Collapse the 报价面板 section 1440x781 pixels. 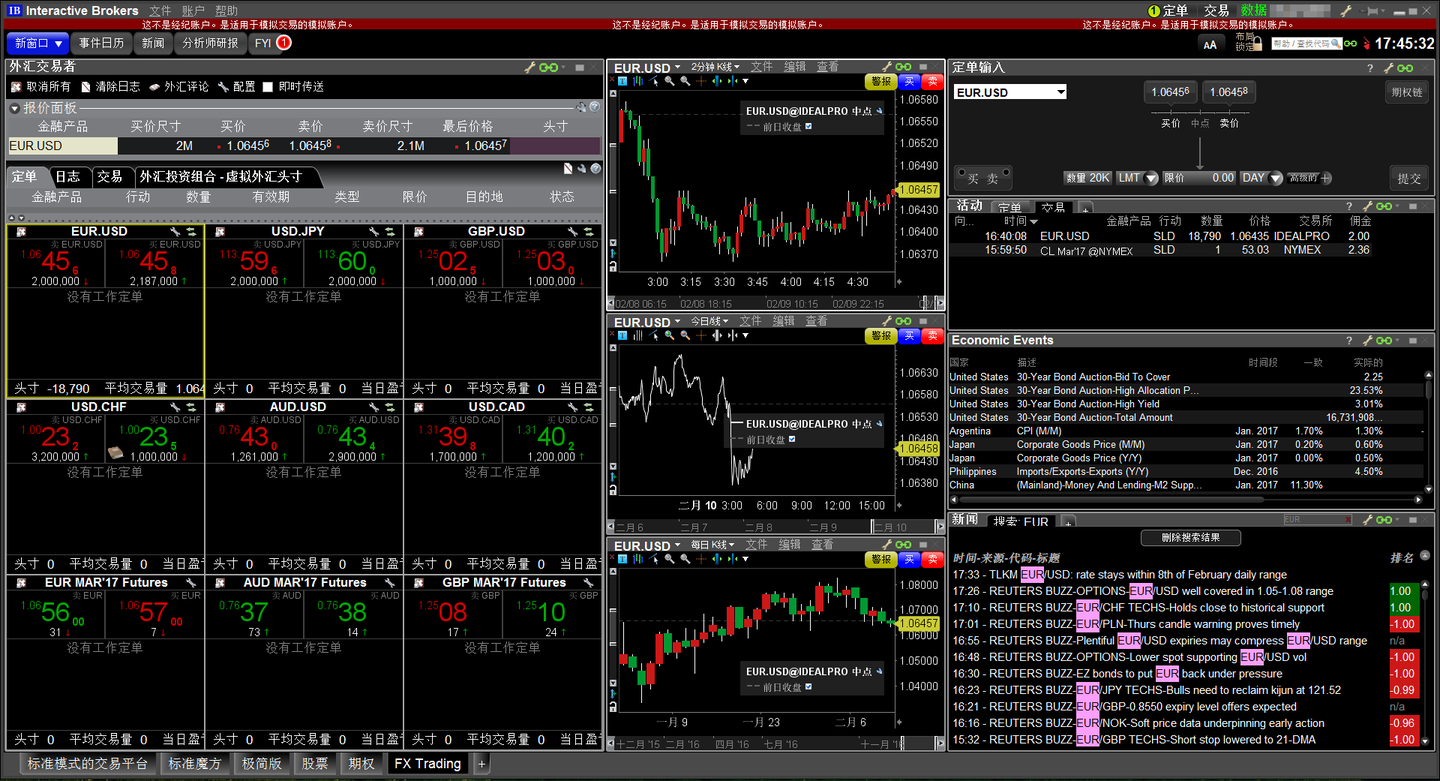click(14, 107)
